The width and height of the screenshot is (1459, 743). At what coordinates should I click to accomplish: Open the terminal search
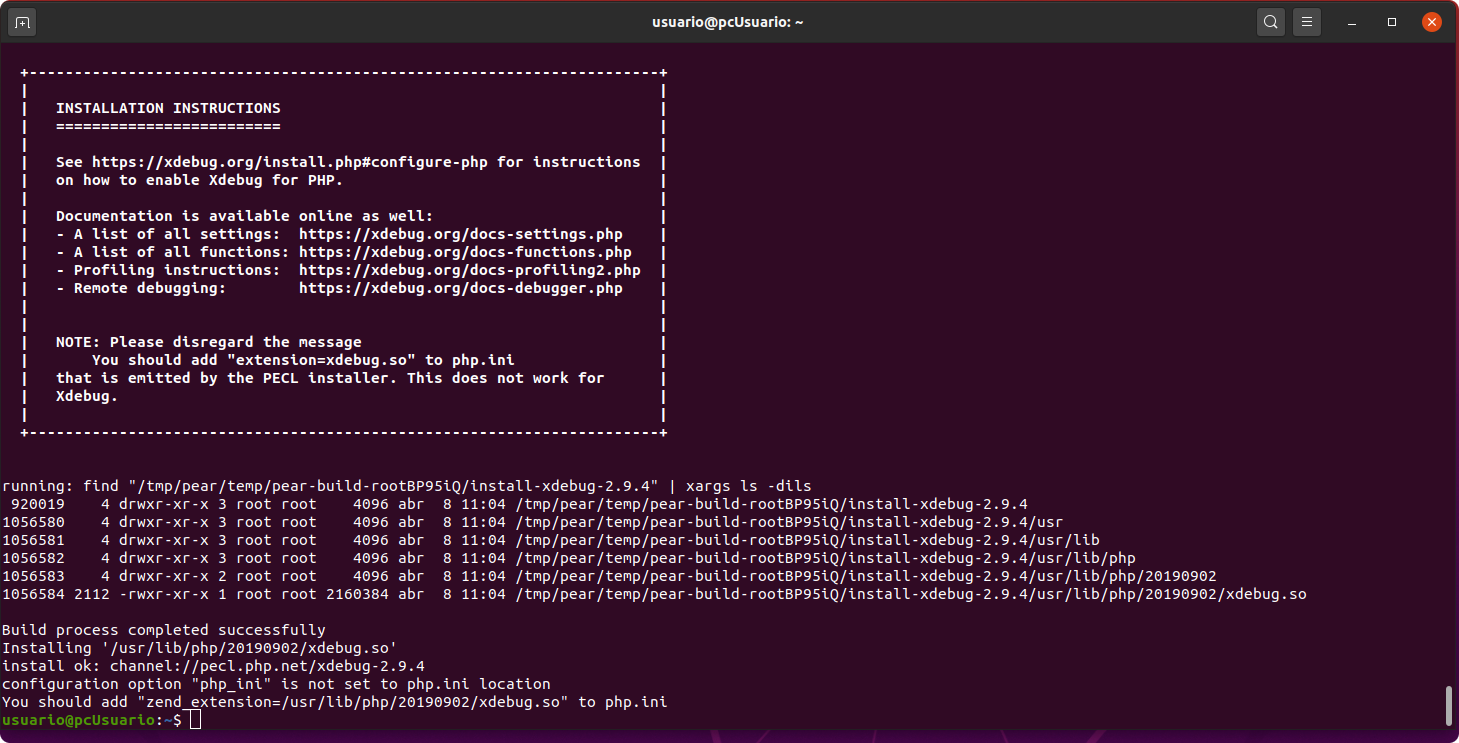click(x=1270, y=21)
